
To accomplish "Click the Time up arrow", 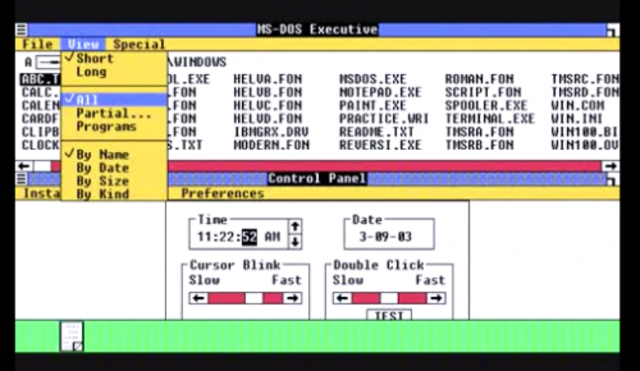I will [295, 226].
